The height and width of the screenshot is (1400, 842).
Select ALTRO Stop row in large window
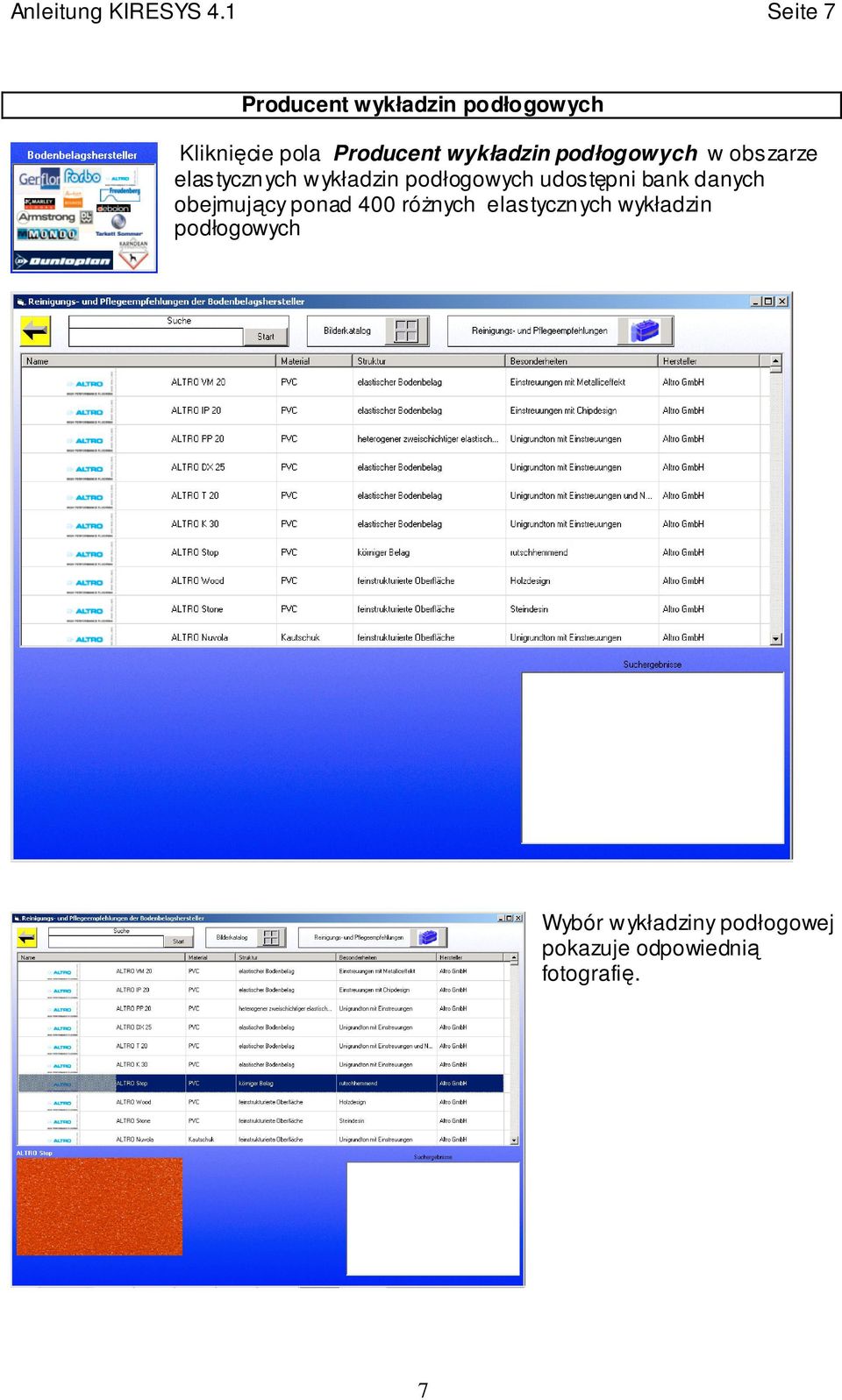coord(395,552)
